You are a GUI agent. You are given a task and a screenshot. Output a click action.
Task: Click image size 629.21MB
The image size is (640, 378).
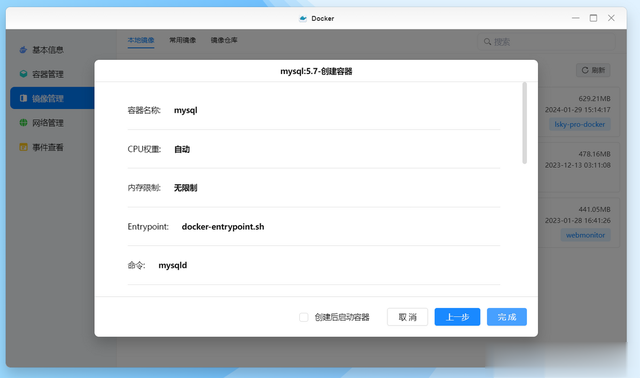tap(594, 98)
